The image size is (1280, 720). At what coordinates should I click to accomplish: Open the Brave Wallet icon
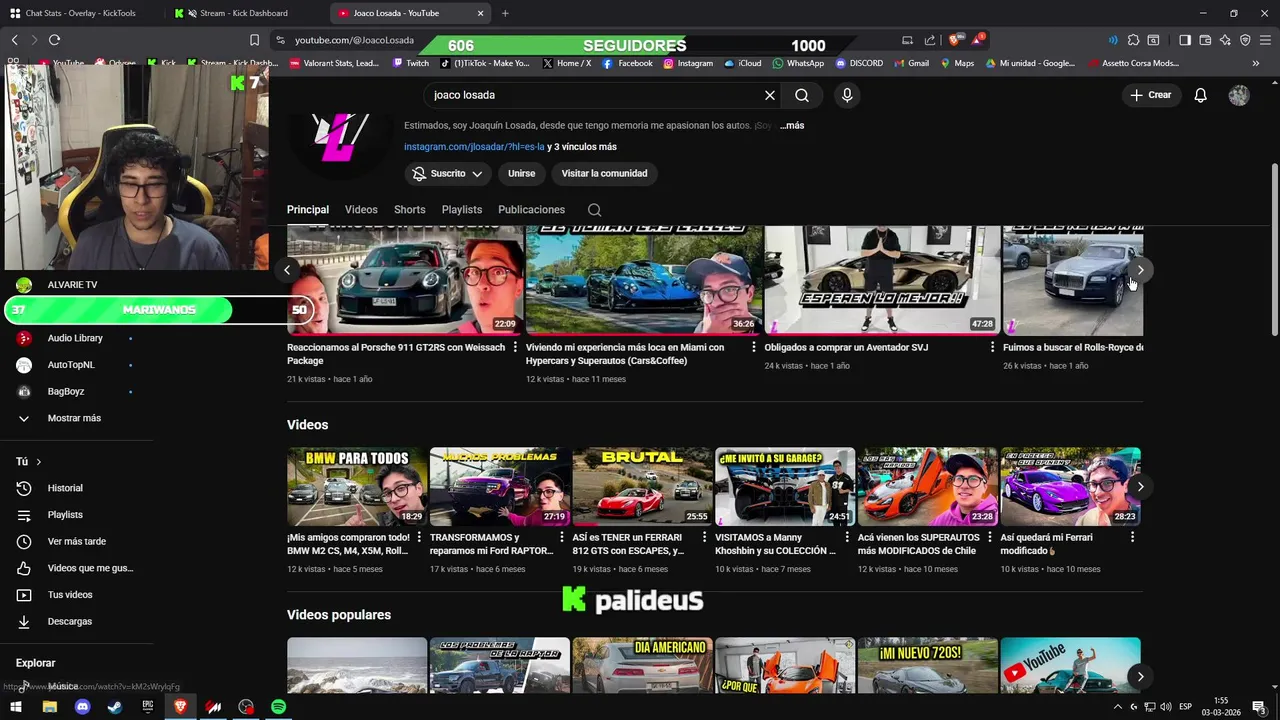coord(1205,40)
